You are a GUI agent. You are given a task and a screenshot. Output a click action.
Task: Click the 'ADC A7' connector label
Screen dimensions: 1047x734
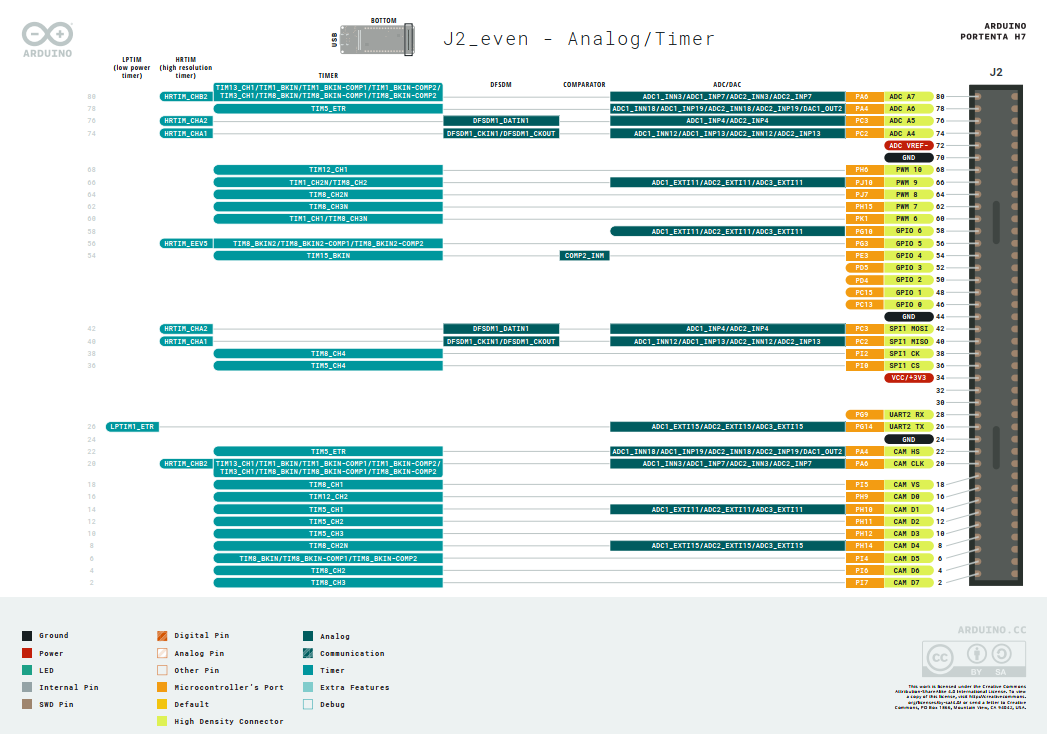tap(909, 97)
